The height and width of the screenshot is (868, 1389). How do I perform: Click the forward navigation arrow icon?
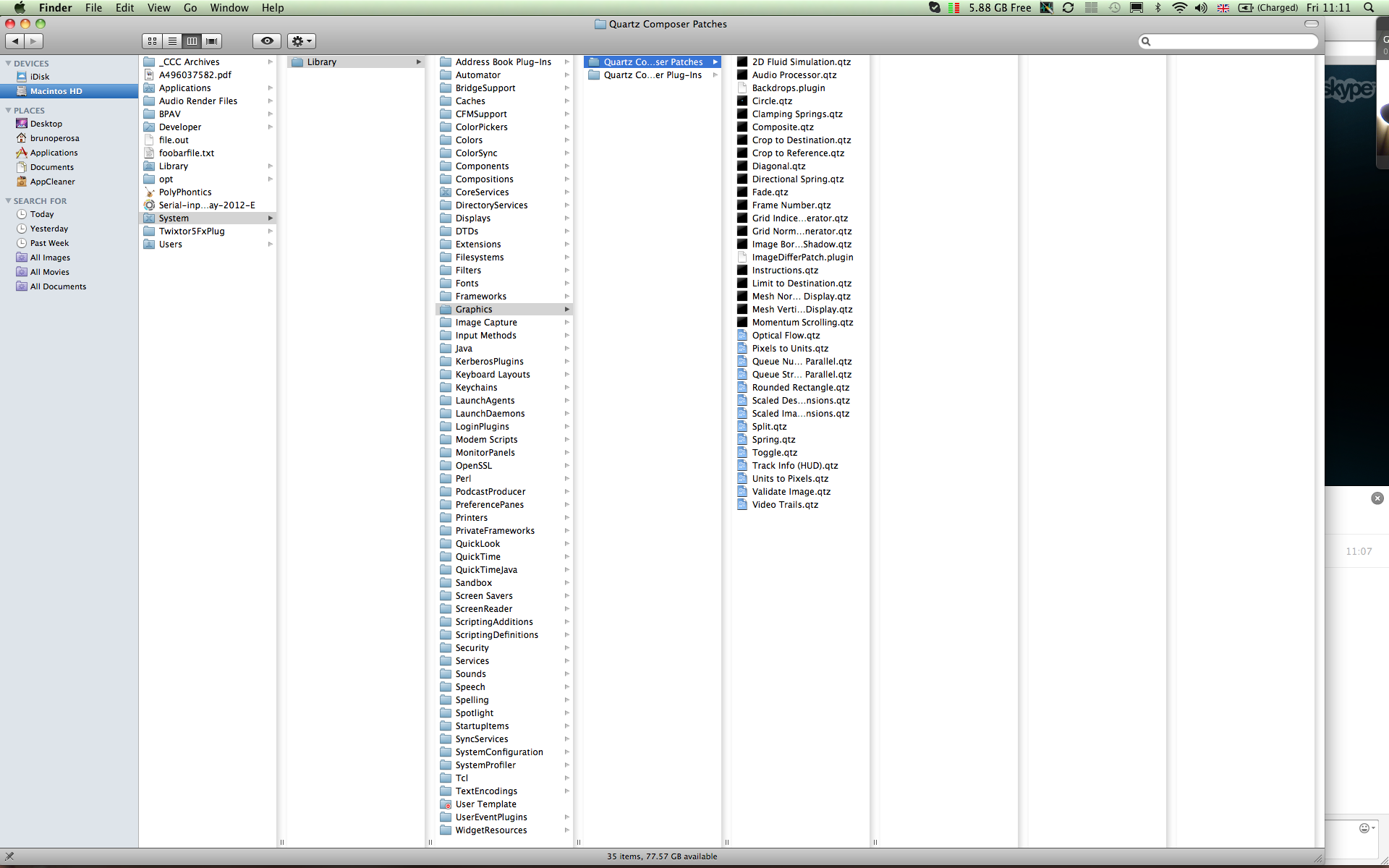33,41
